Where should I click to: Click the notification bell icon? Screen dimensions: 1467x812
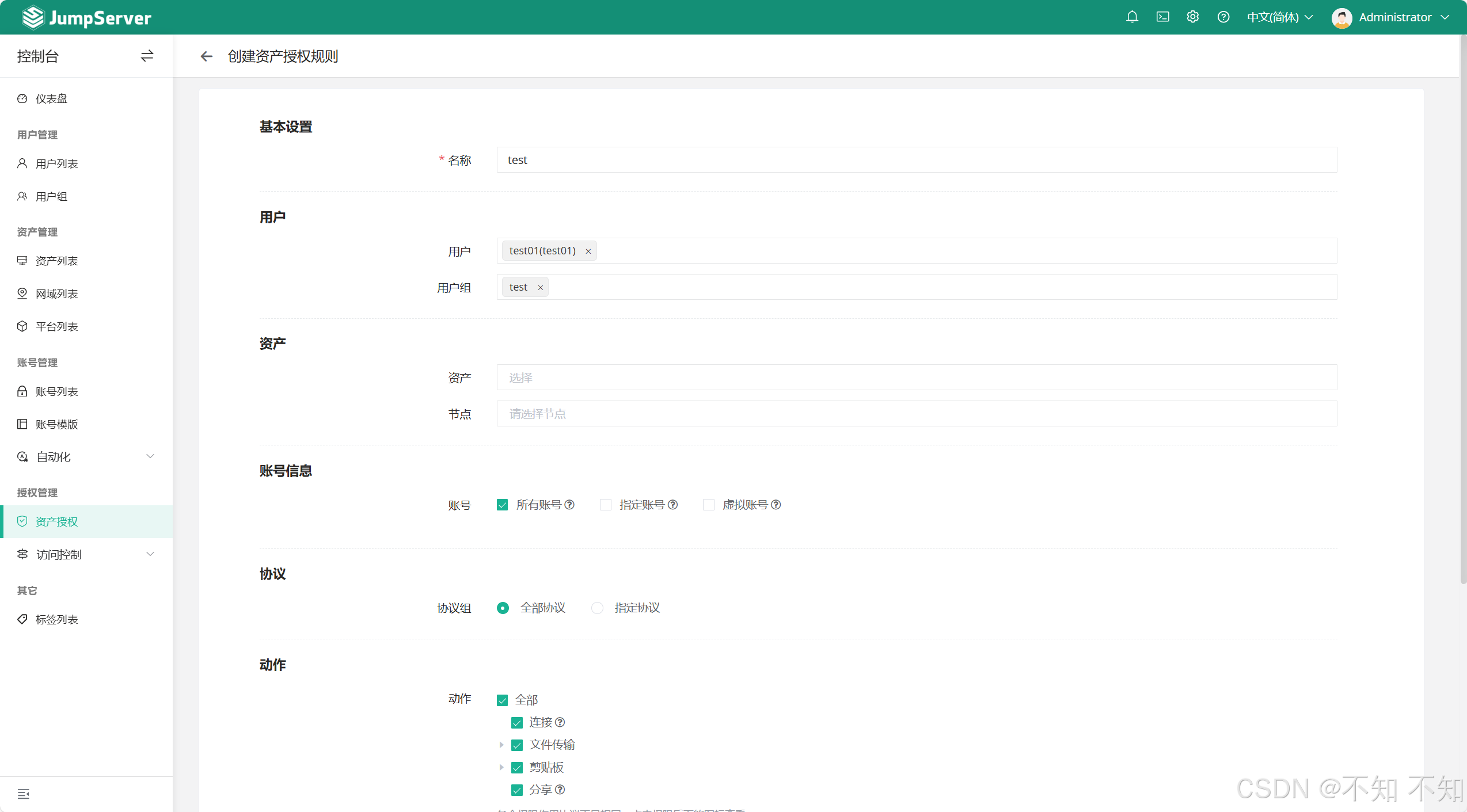(x=1132, y=17)
